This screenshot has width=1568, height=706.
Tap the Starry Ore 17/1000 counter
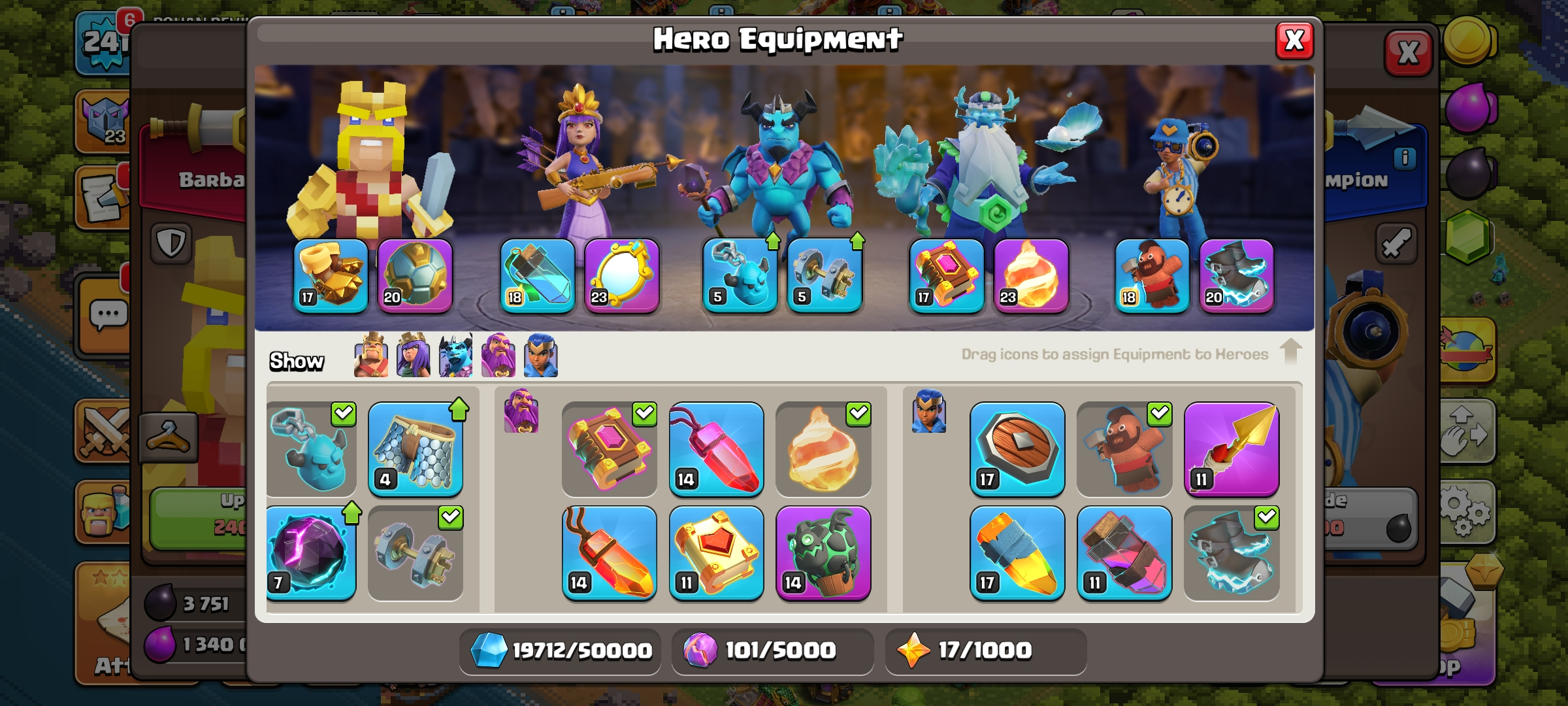[x=986, y=650]
